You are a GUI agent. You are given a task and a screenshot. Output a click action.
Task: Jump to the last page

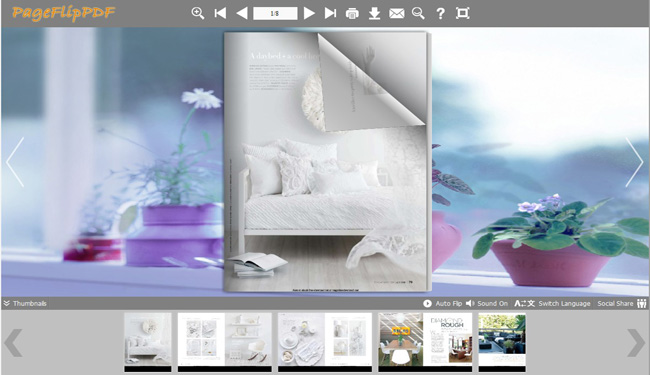[330, 13]
